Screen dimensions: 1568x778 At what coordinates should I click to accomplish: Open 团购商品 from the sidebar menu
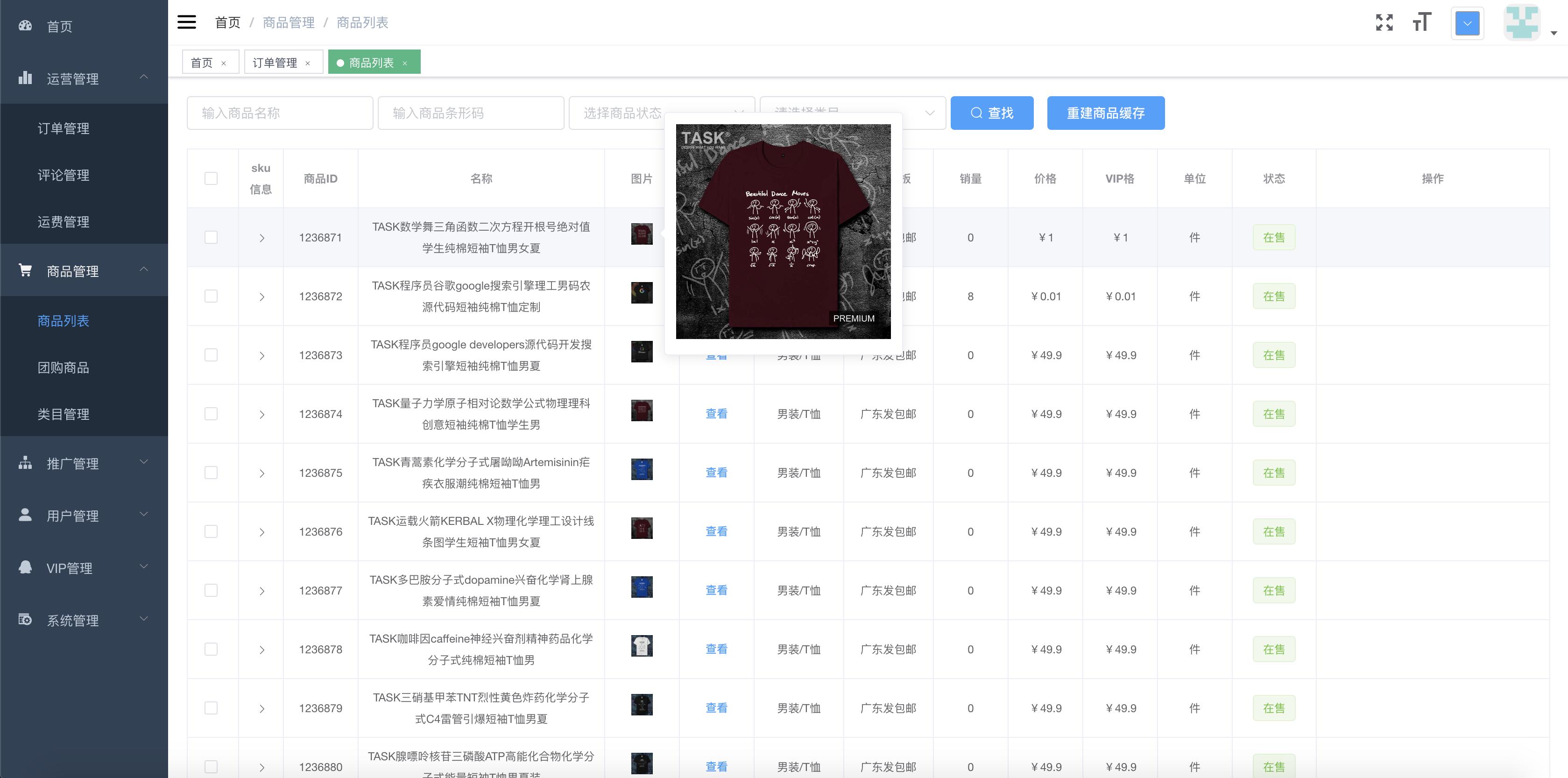64,368
